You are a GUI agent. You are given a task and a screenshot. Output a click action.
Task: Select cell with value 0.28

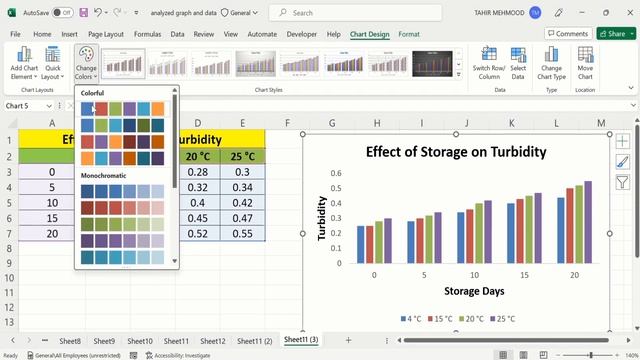pos(198,172)
